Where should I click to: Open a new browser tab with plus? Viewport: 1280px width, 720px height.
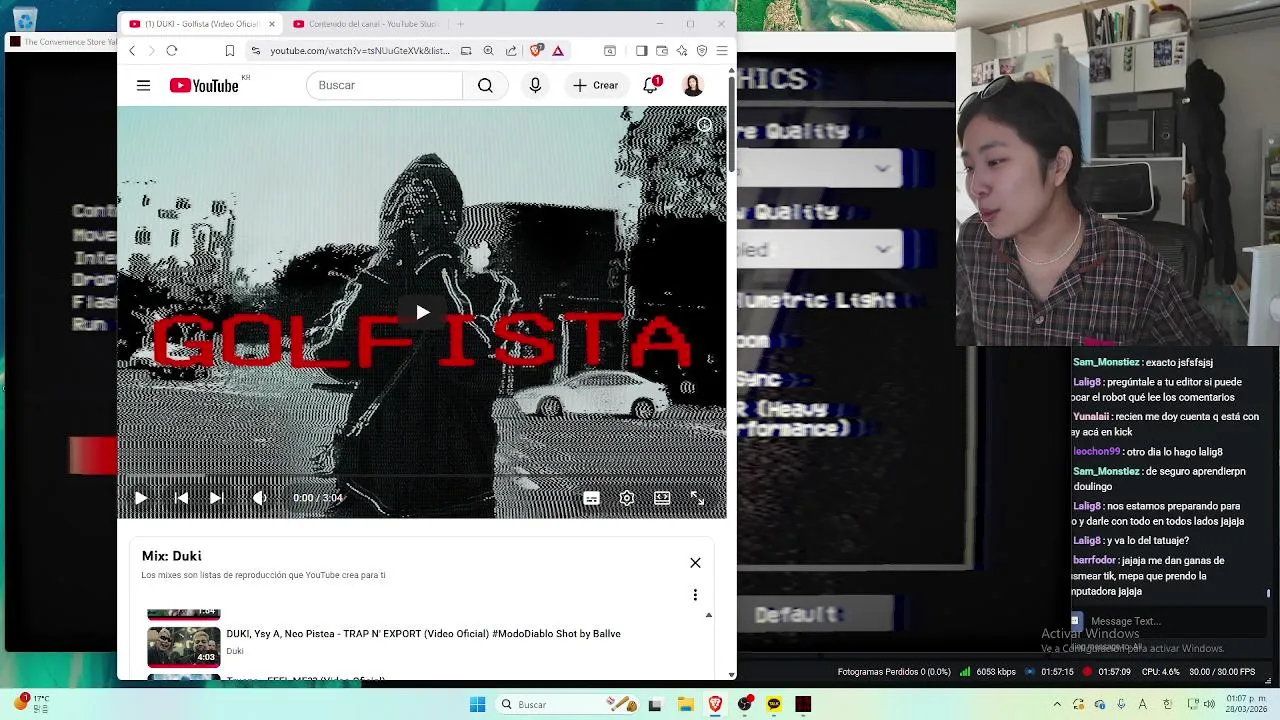460,24
